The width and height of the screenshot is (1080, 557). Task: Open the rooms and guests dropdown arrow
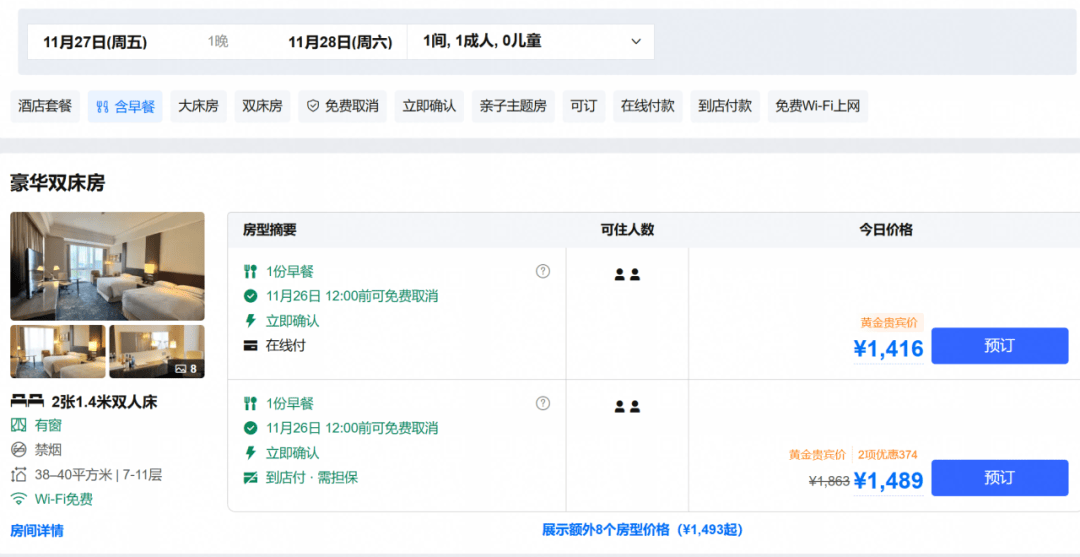pos(636,42)
